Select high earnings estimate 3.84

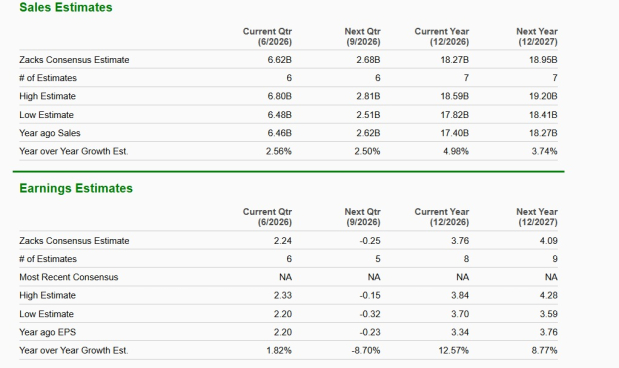[460, 295]
